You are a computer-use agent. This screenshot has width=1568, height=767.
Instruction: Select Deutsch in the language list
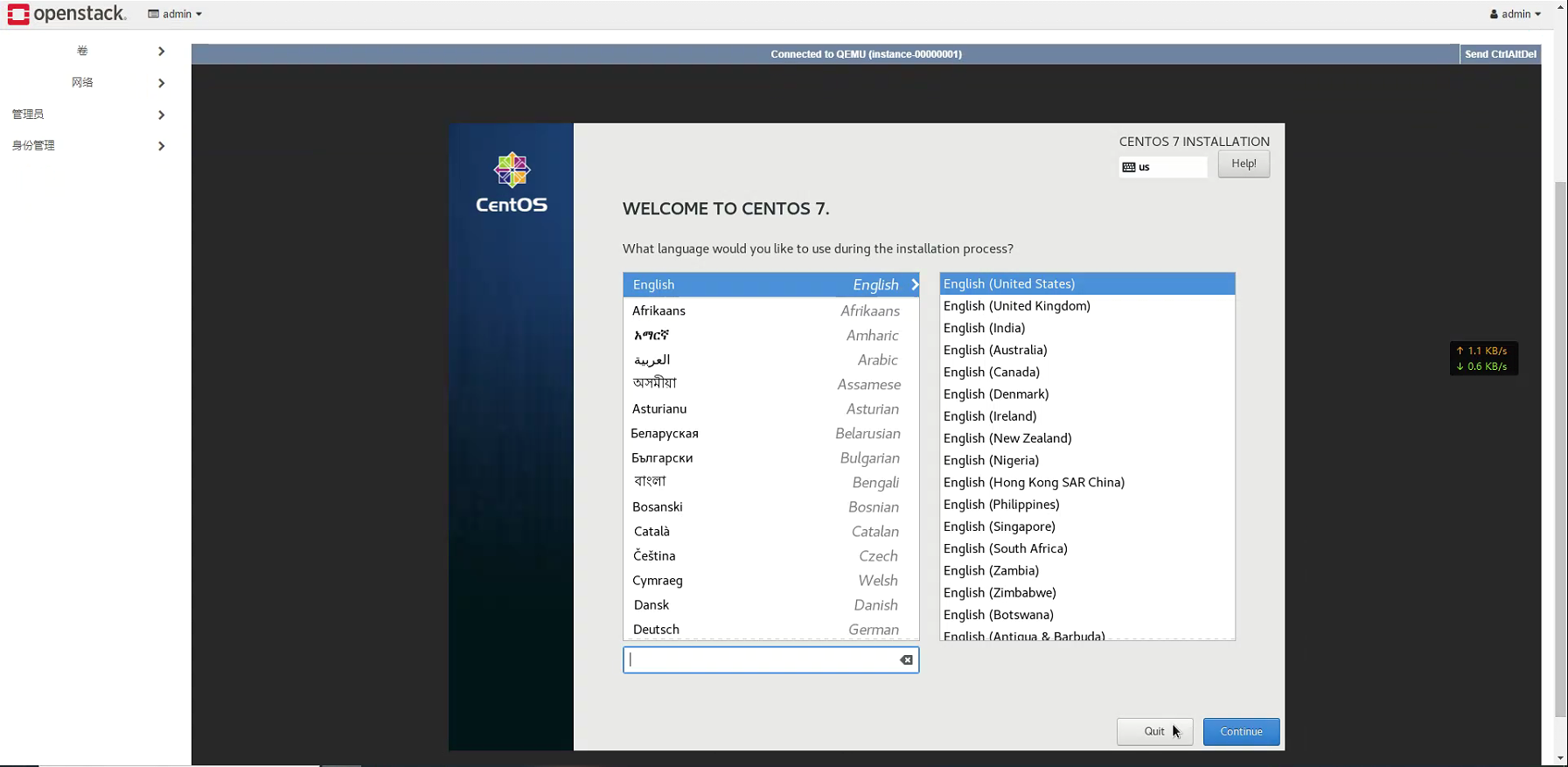click(x=771, y=630)
